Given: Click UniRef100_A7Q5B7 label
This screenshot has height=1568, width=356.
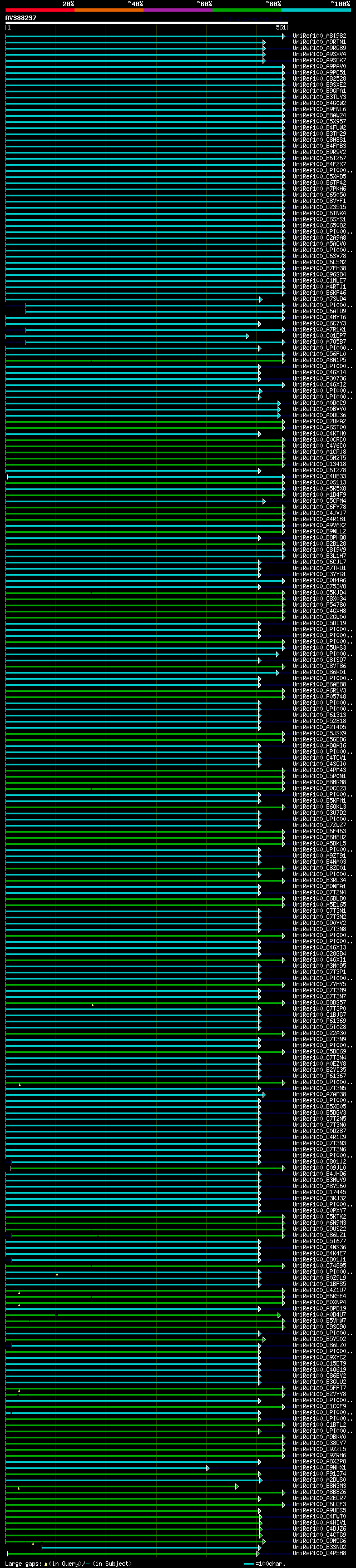Looking at the screenshot, I should [319, 342].
